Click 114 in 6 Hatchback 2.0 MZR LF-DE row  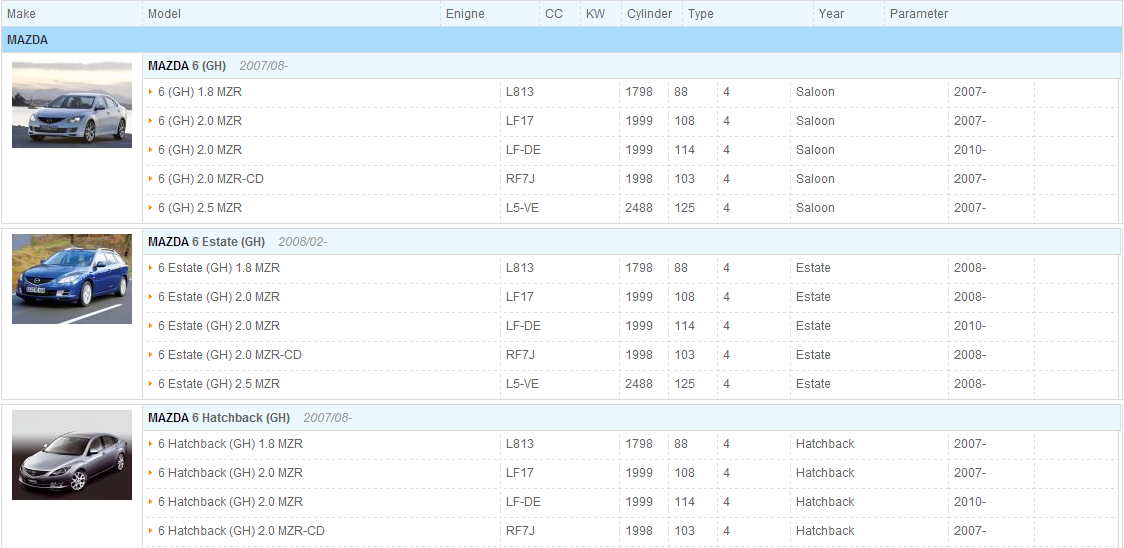pos(685,502)
